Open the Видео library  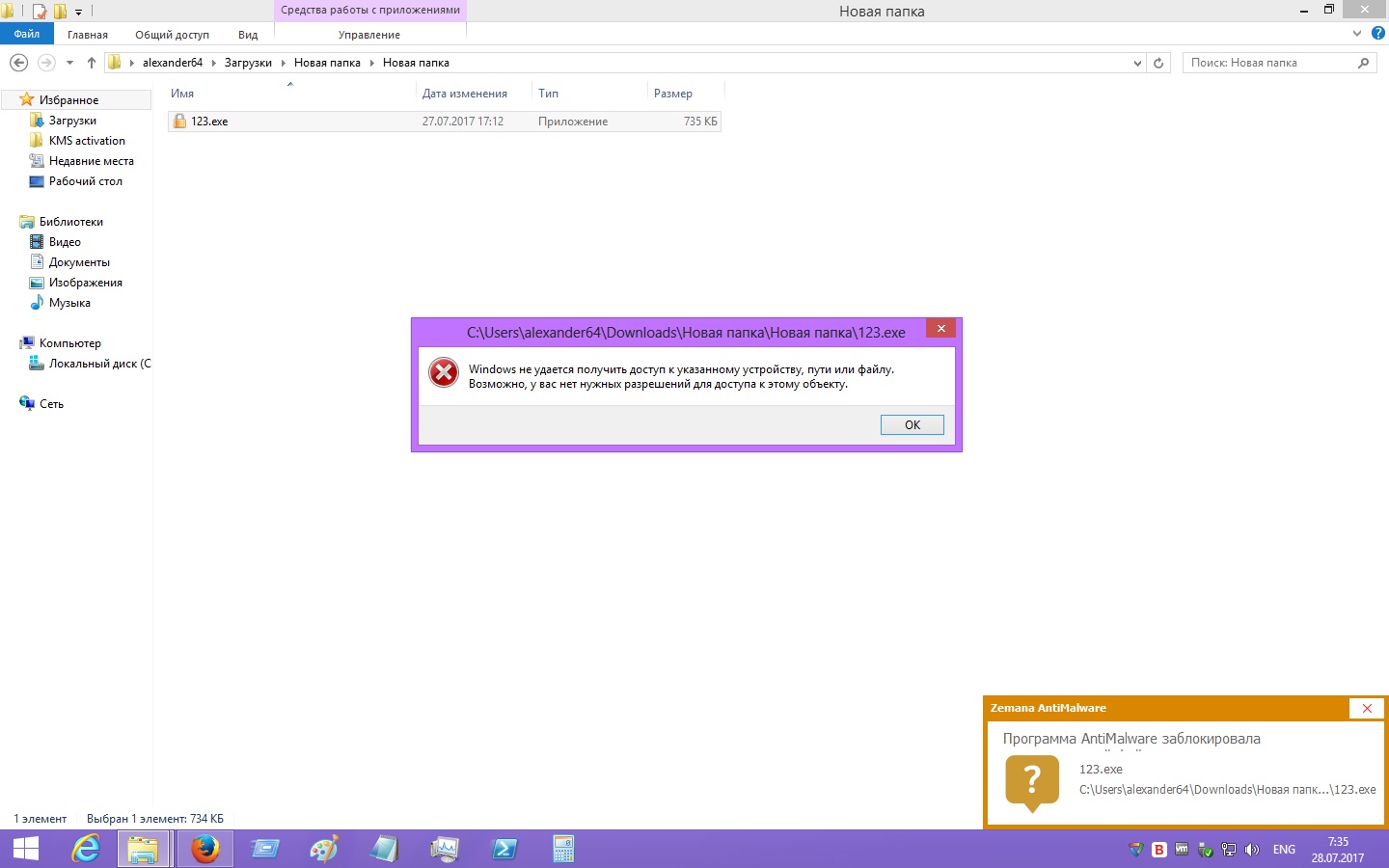pos(65,242)
